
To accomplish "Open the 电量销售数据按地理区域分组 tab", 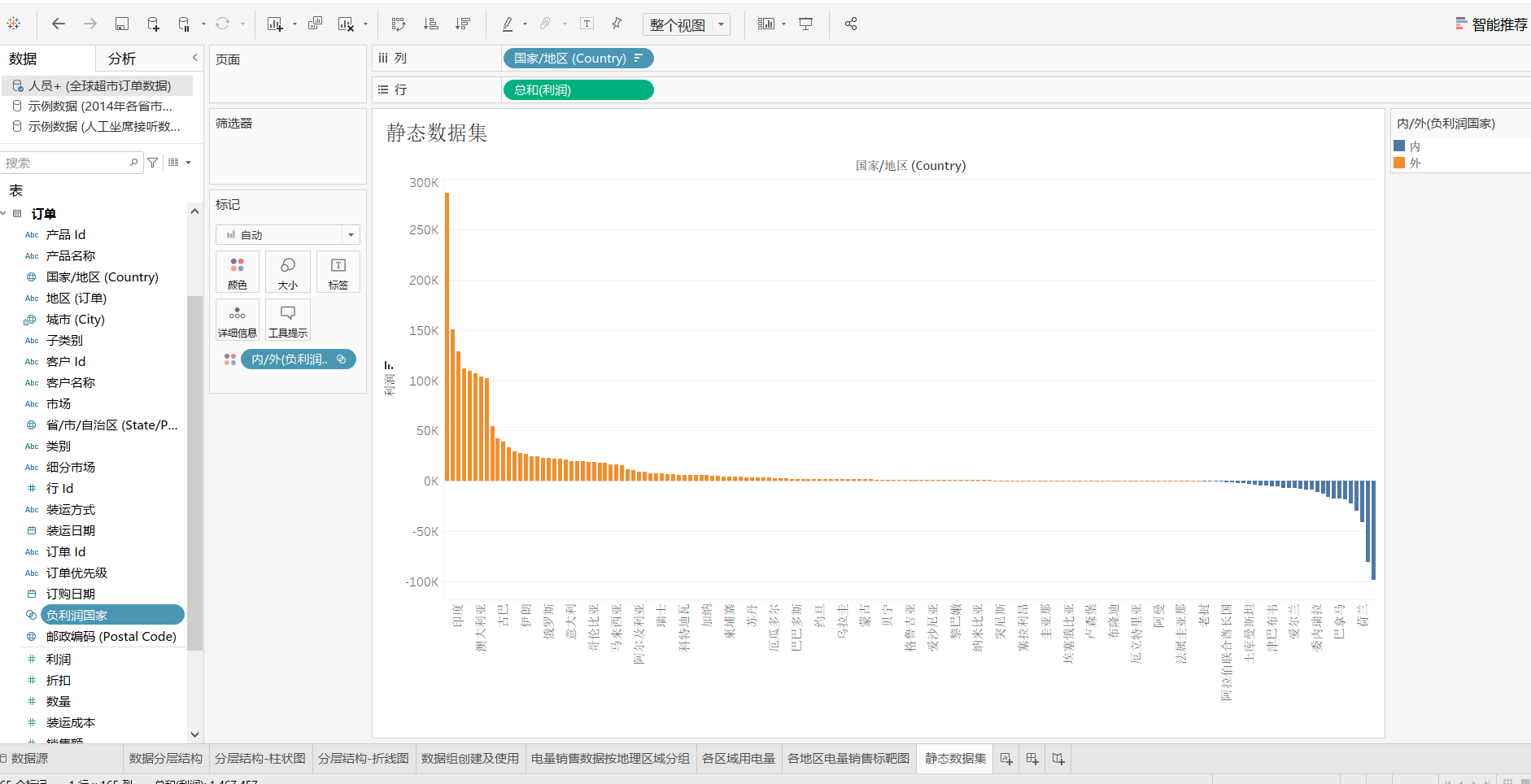I will click(x=611, y=758).
